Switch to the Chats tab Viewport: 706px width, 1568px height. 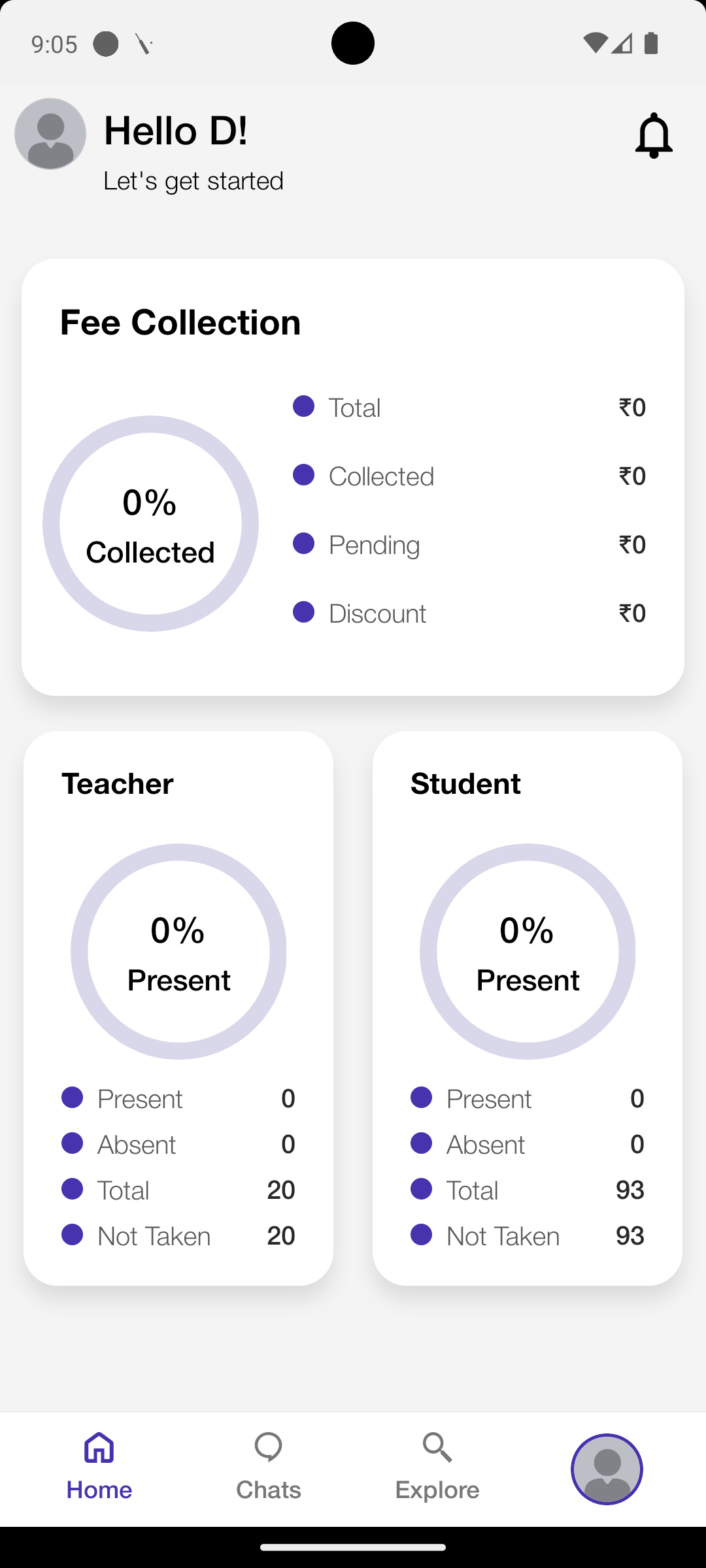(268, 1467)
